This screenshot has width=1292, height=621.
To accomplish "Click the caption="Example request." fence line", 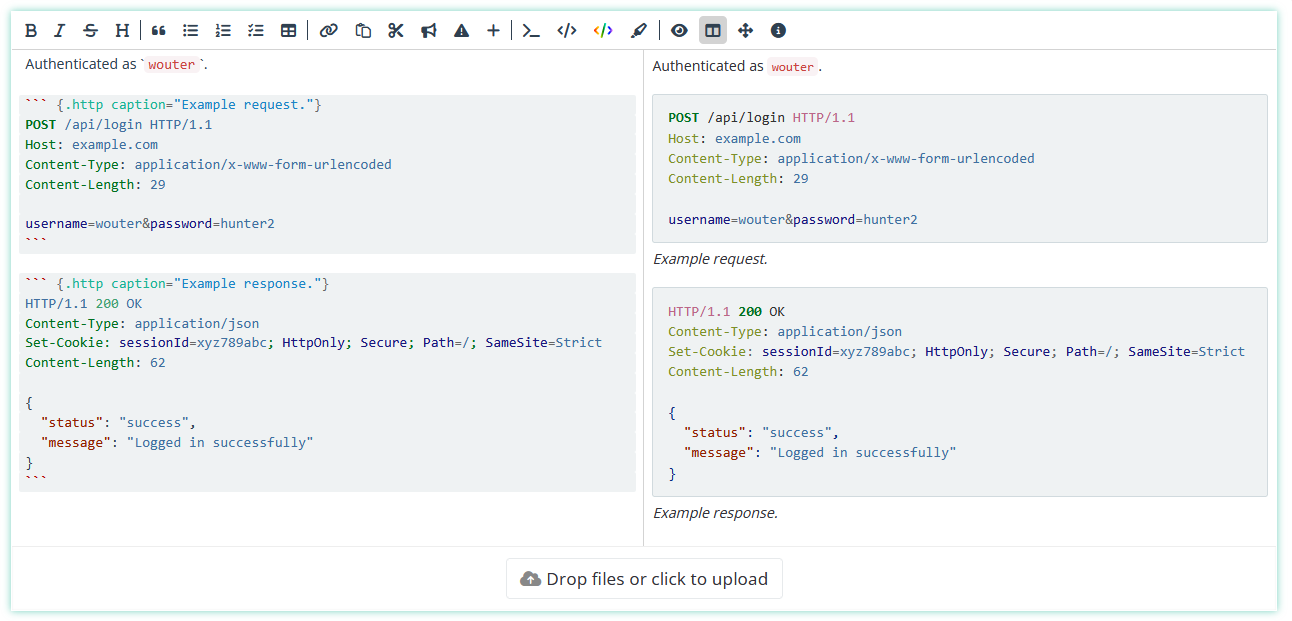I will coord(174,105).
